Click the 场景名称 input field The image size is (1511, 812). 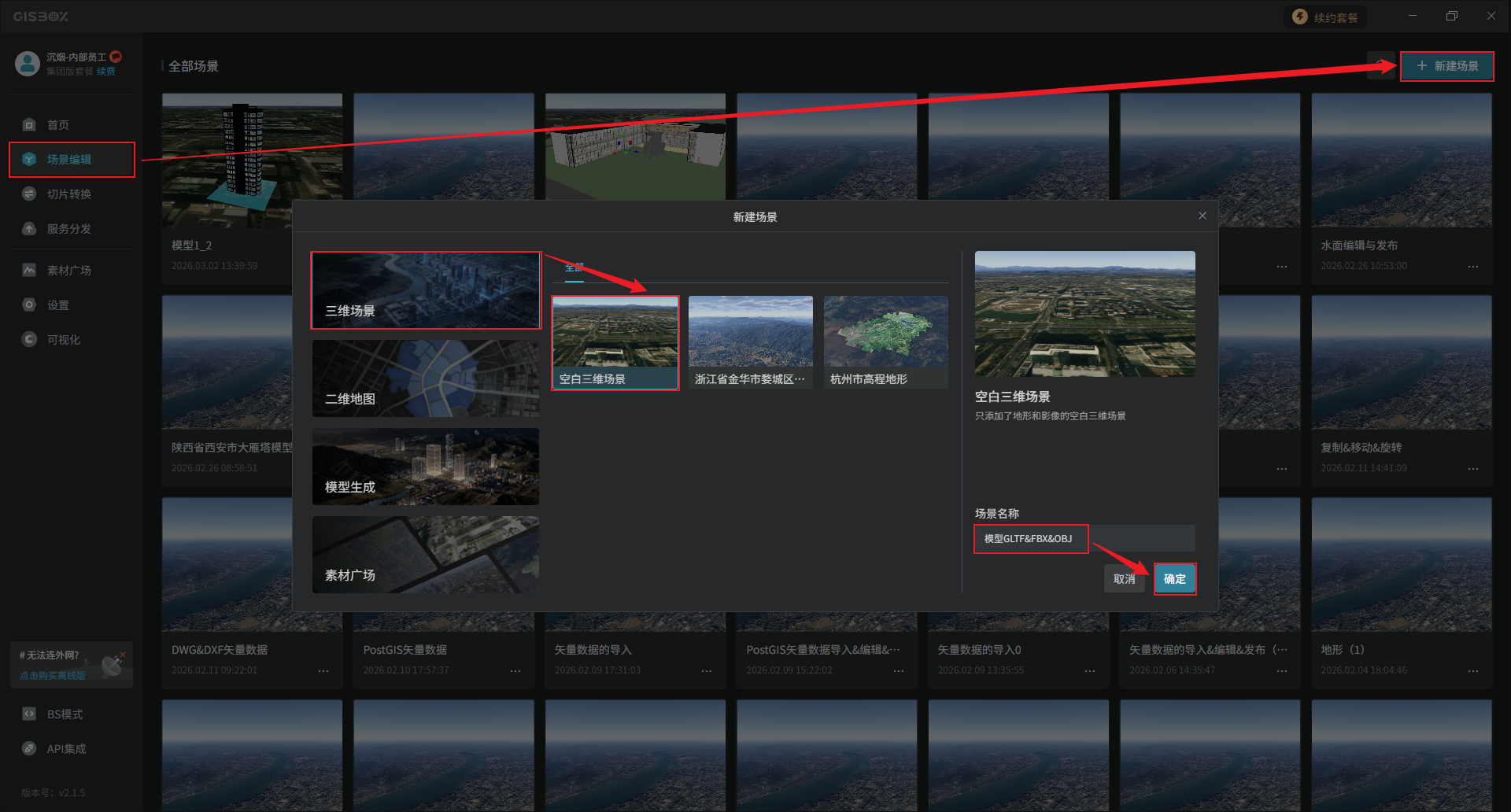point(1084,539)
